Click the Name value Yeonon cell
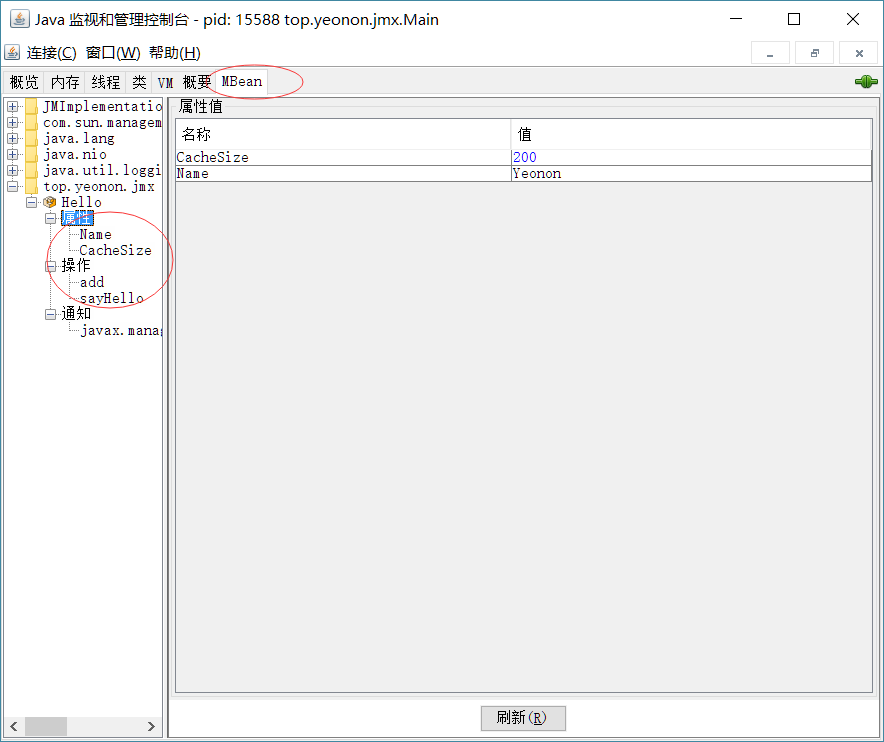 click(691, 174)
